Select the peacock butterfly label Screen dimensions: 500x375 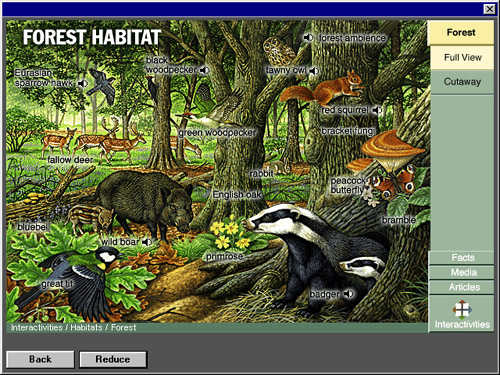(348, 185)
